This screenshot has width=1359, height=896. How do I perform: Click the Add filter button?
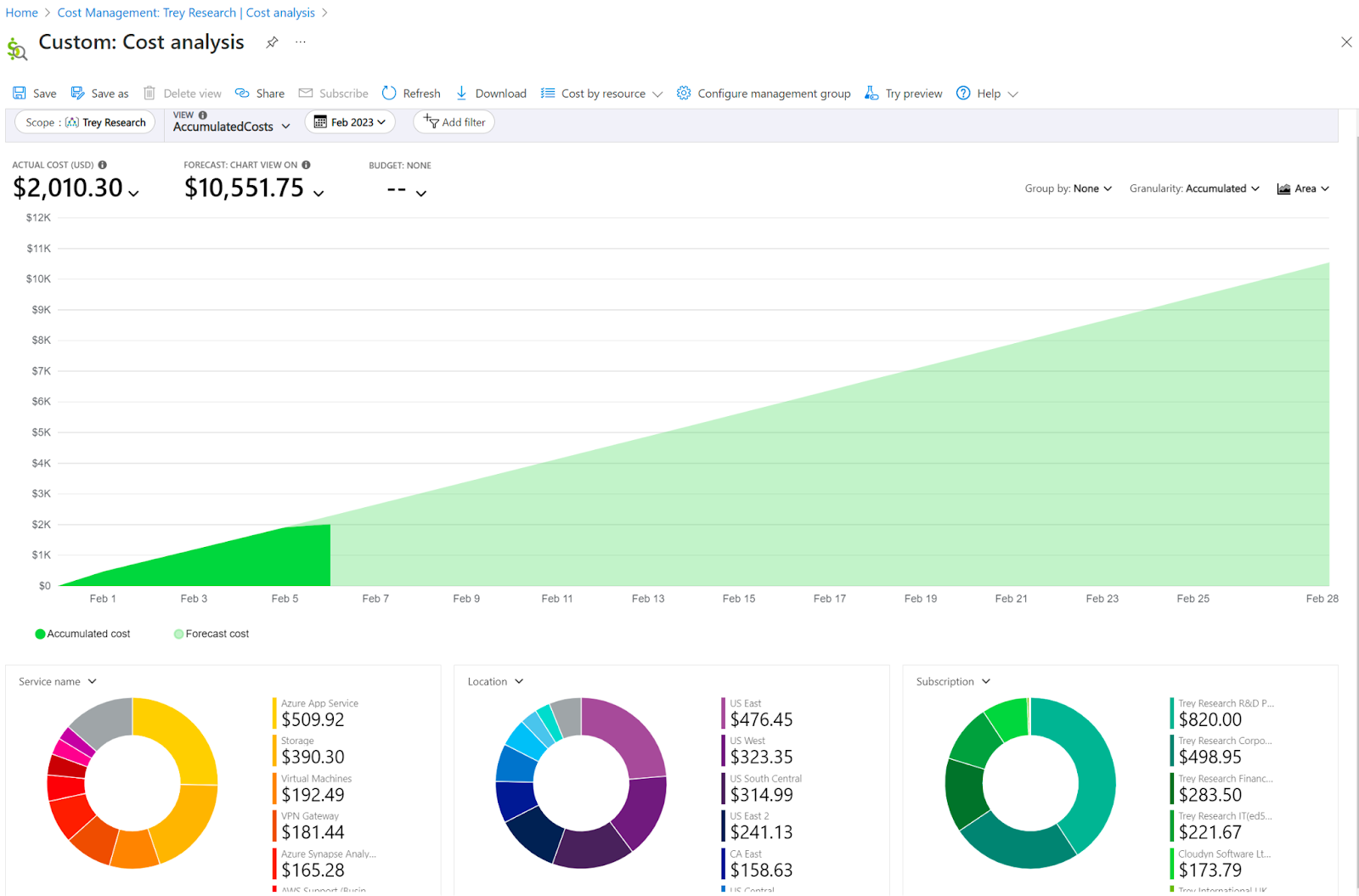click(454, 121)
